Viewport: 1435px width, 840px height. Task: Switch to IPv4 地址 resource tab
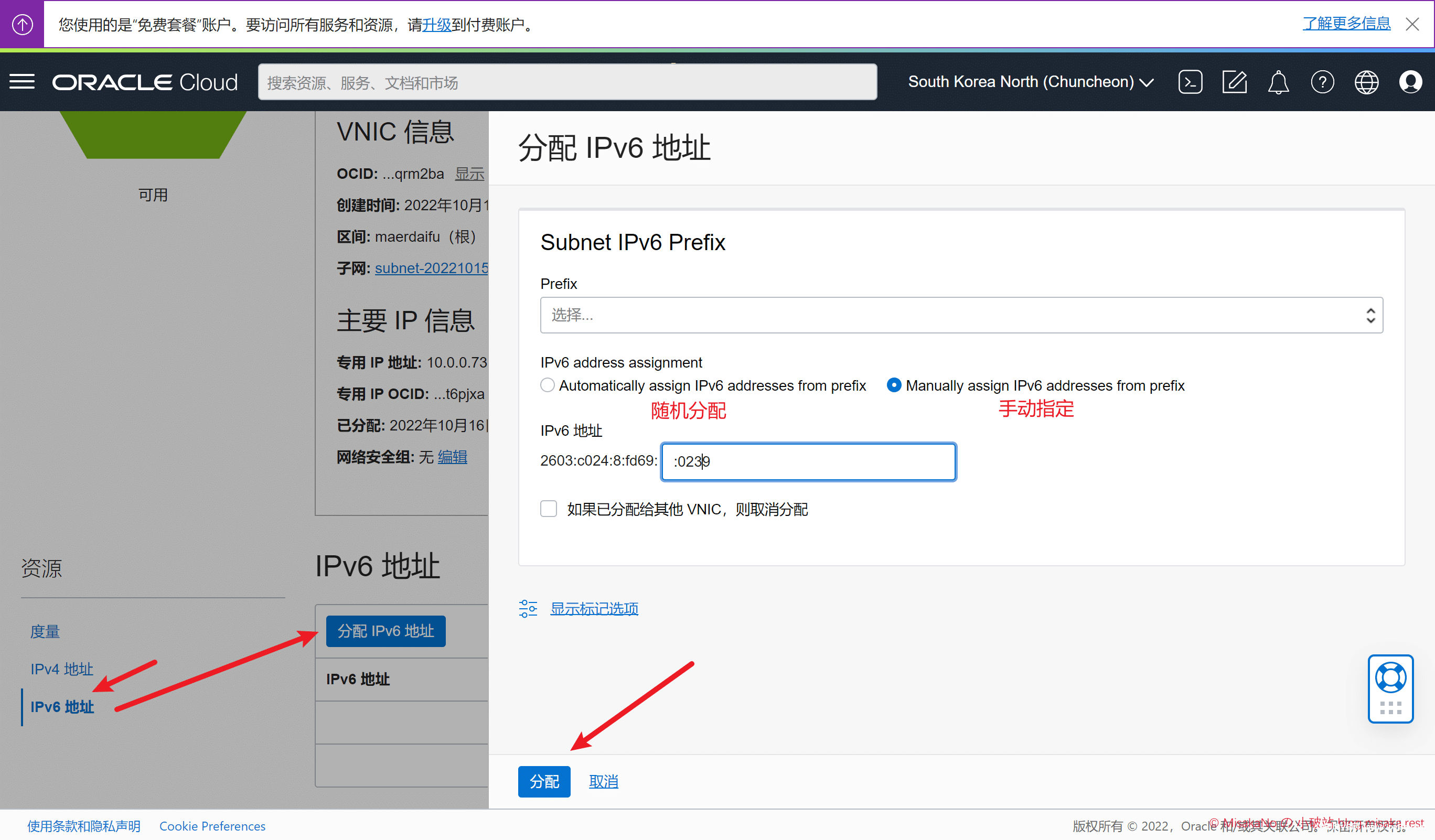click(61, 669)
